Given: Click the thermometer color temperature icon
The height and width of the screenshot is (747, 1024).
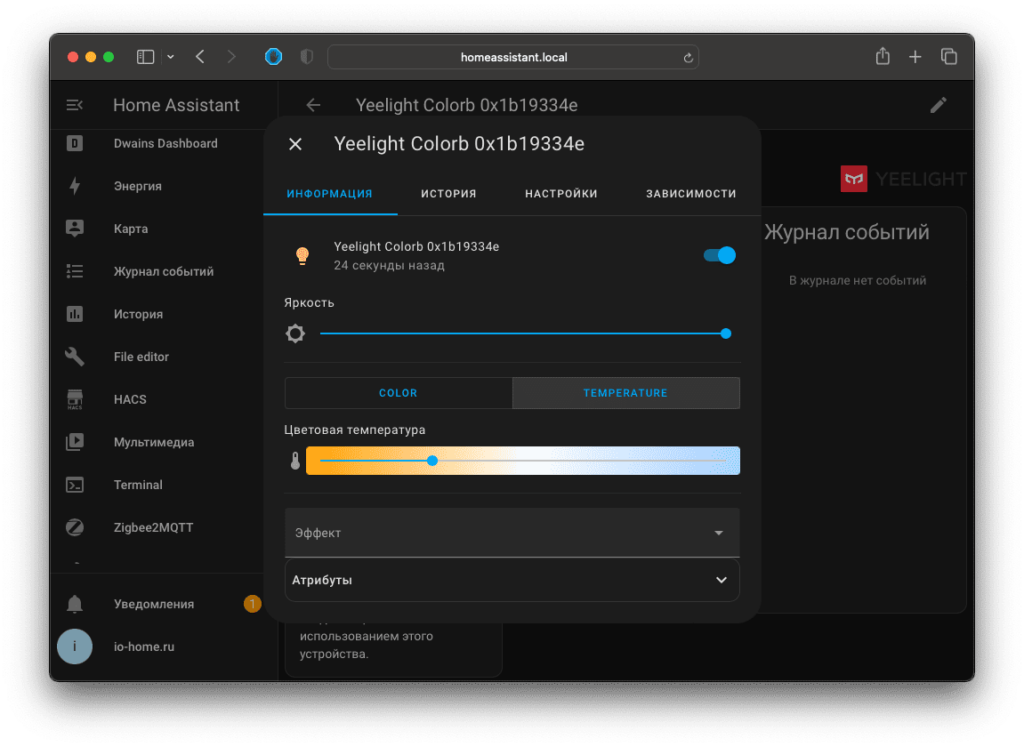Looking at the screenshot, I should tap(295, 461).
